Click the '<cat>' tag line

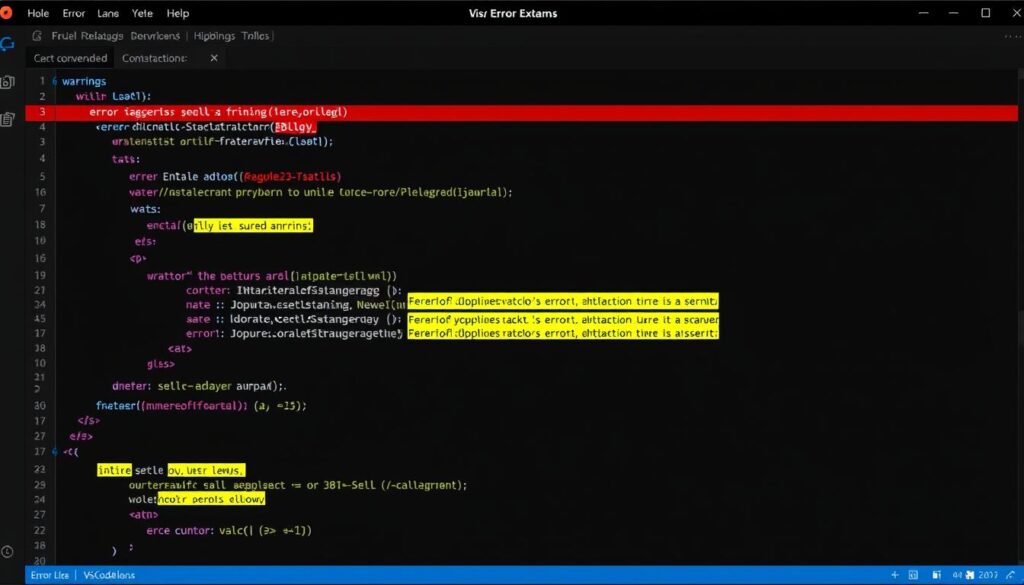point(180,349)
